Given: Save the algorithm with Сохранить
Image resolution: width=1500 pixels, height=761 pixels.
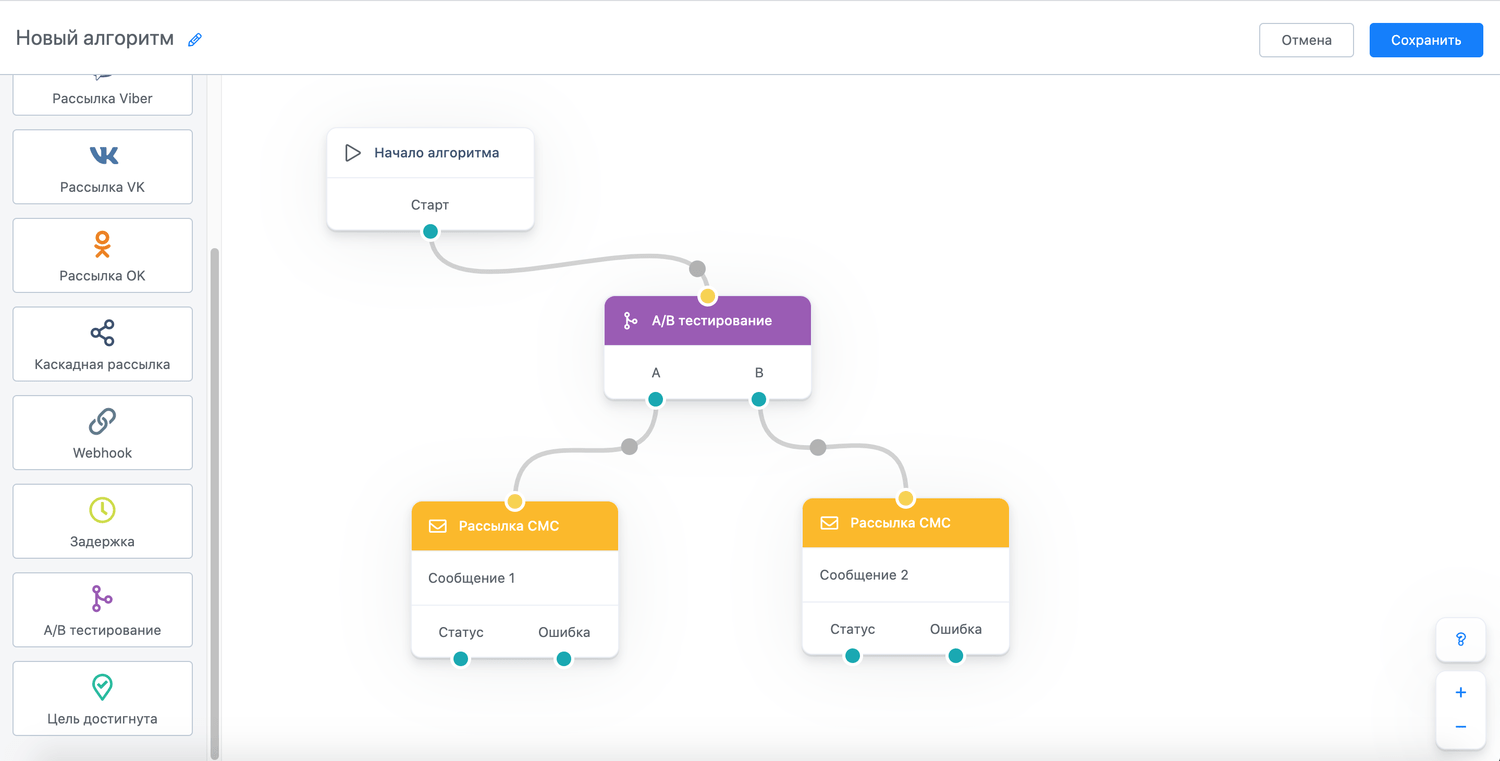Looking at the screenshot, I should click(x=1426, y=40).
